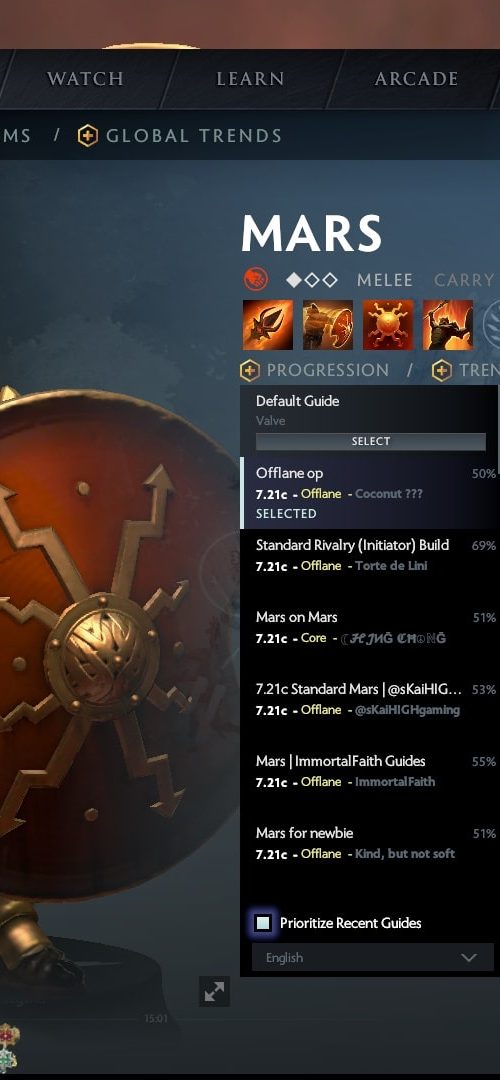
Task: Expand the Global Trends section
Action: 194,136
